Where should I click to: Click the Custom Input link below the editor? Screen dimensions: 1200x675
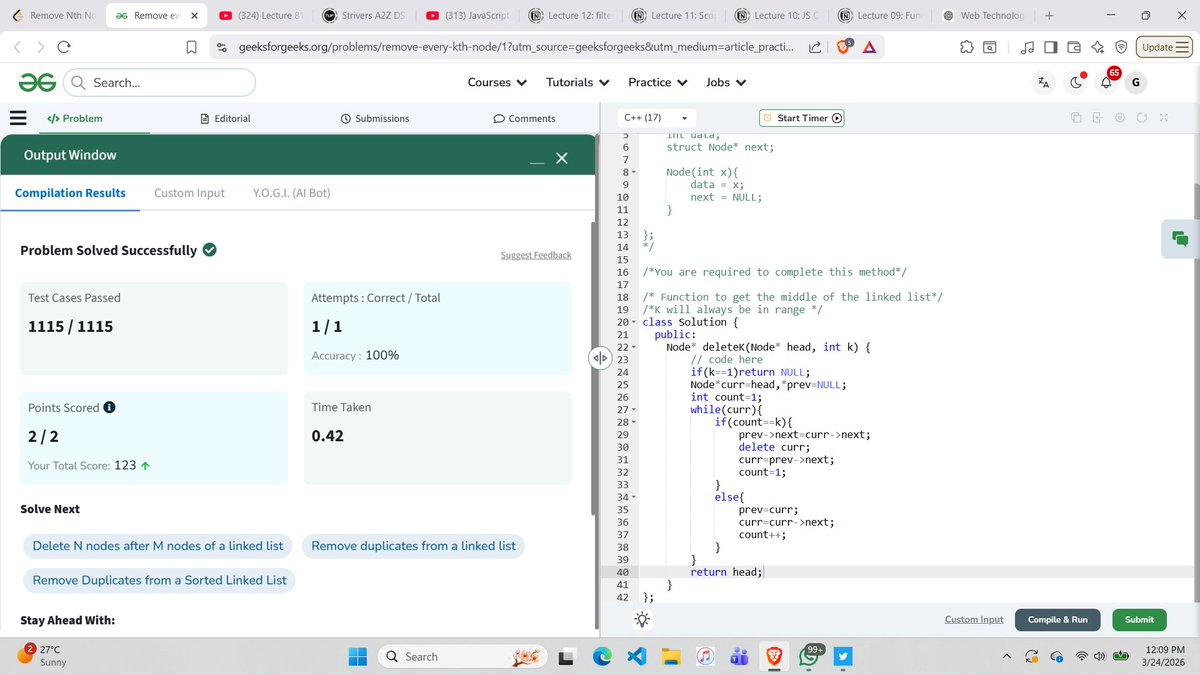pos(974,619)
